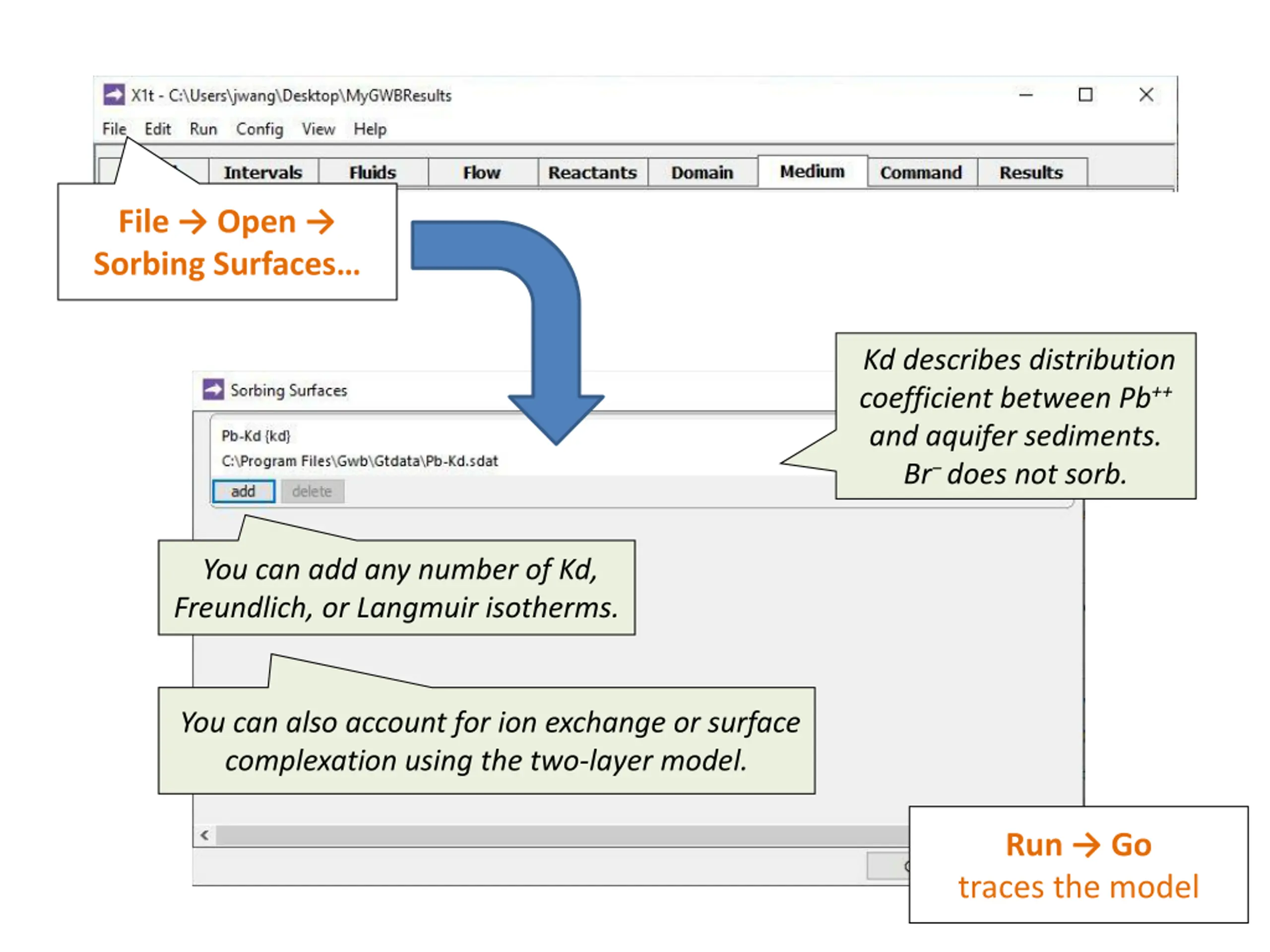Open the Config menu
The width and height of the screenshot is (1270, 952).
pyautogui.click(x=259, y=129)
